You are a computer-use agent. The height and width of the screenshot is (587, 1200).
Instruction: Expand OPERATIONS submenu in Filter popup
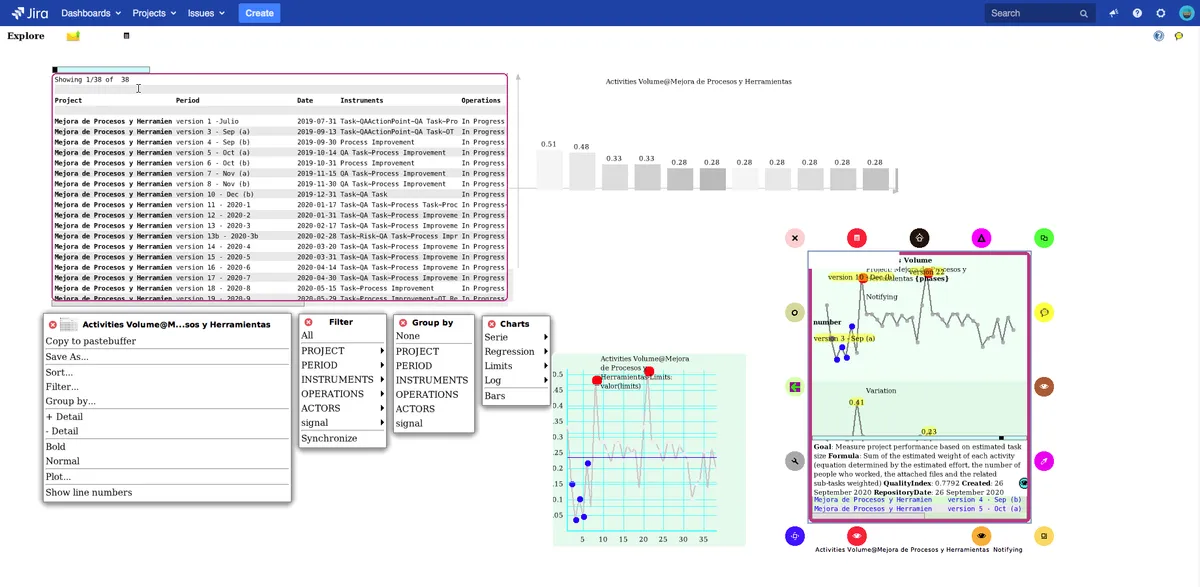[343, 394]
